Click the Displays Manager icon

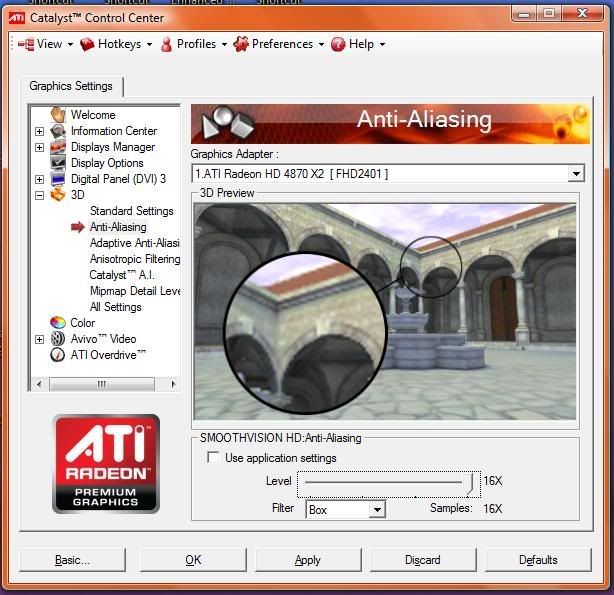pos(58,147)
